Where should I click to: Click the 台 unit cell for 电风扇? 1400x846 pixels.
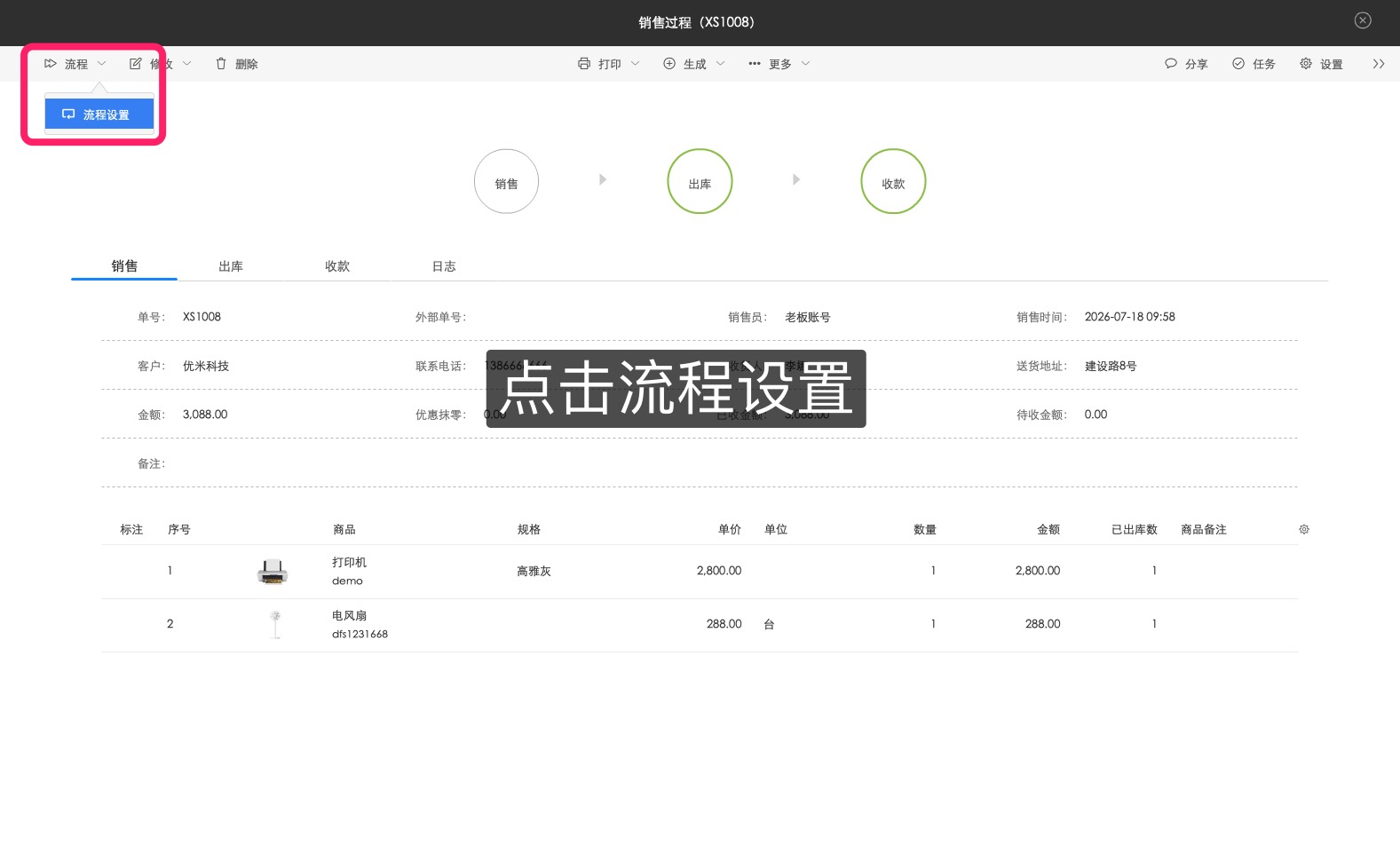pos(769,624)
